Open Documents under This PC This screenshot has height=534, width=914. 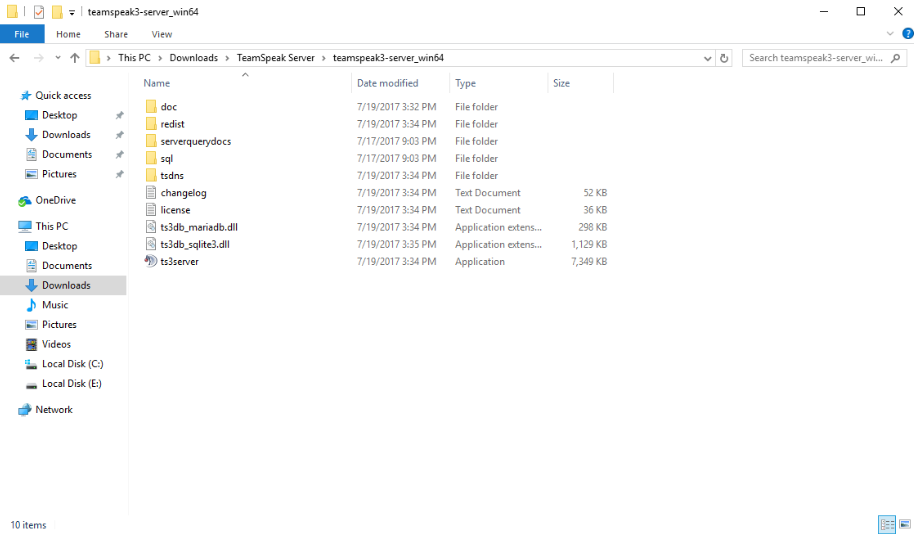click(x=67, y=265)
